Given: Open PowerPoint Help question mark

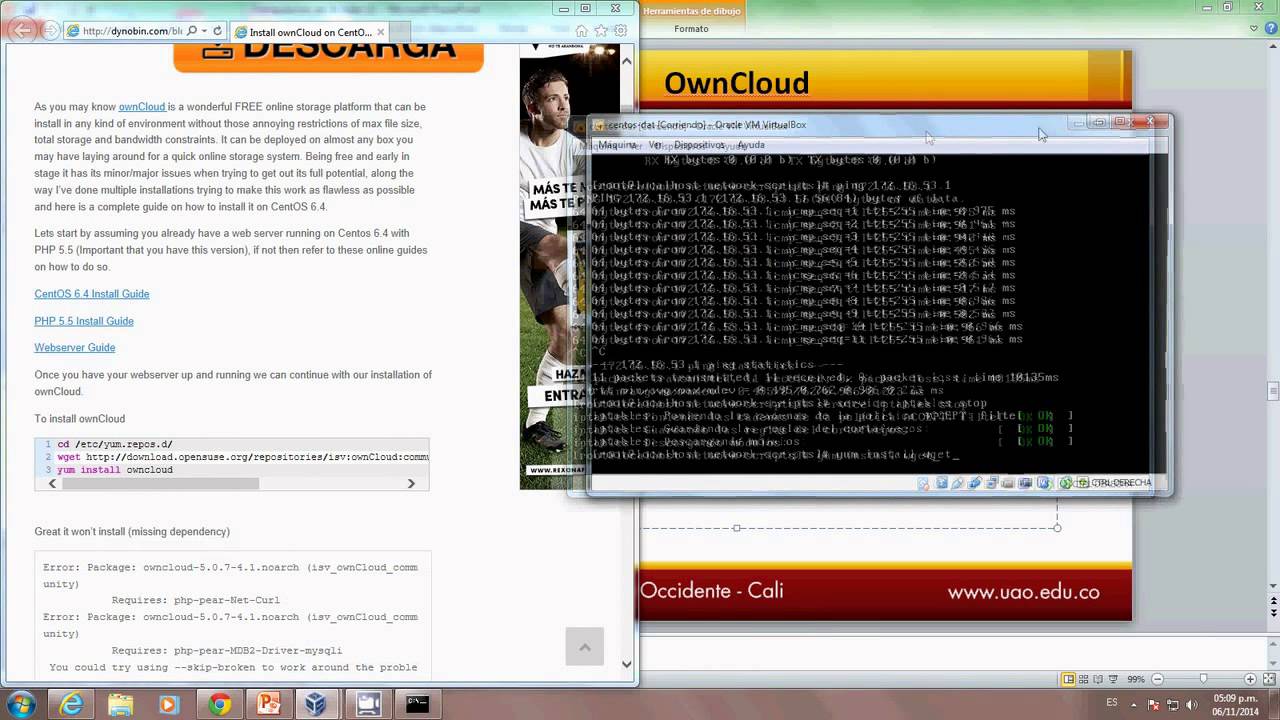Looking at the screenshot, I should point(1269,29).
